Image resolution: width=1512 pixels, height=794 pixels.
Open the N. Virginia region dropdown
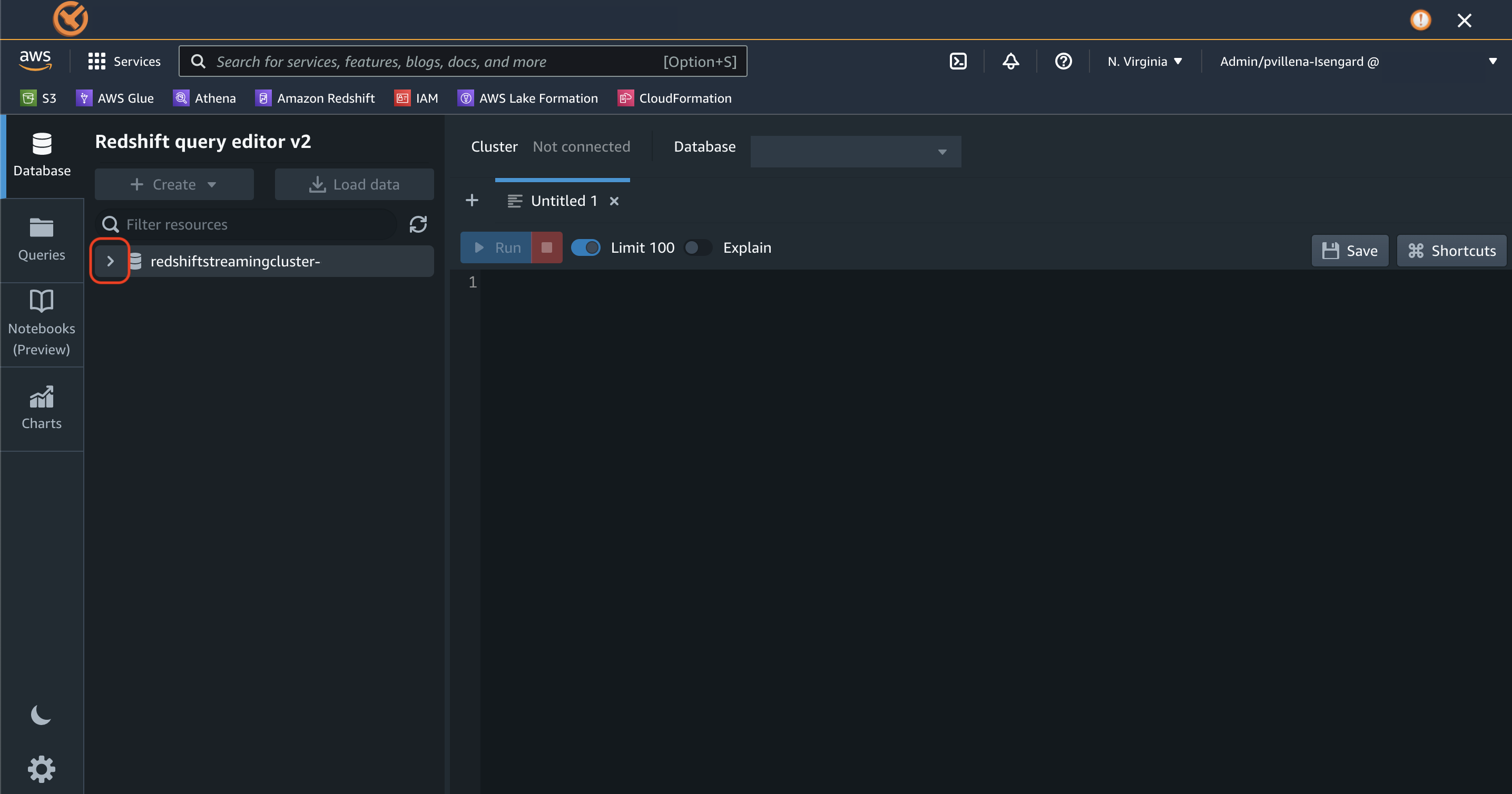point(1144,61)
